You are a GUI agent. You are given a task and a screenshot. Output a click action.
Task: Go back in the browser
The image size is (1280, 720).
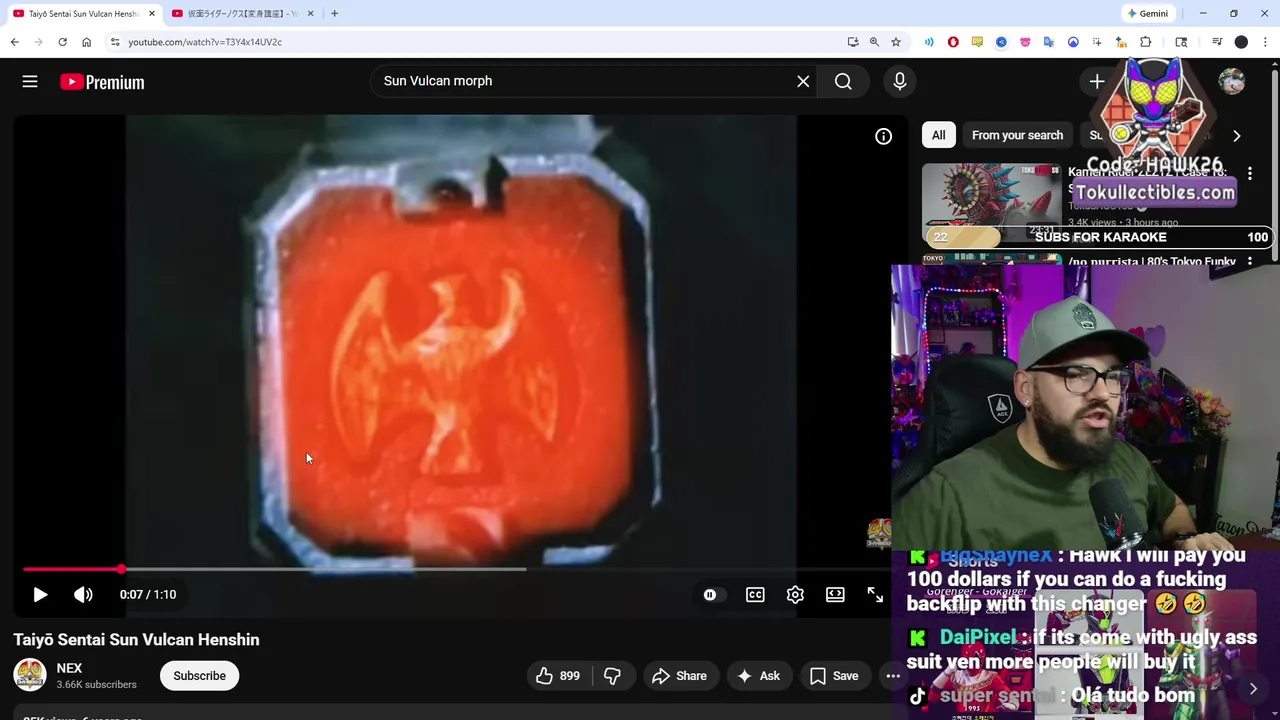click(x=14, y=42)
